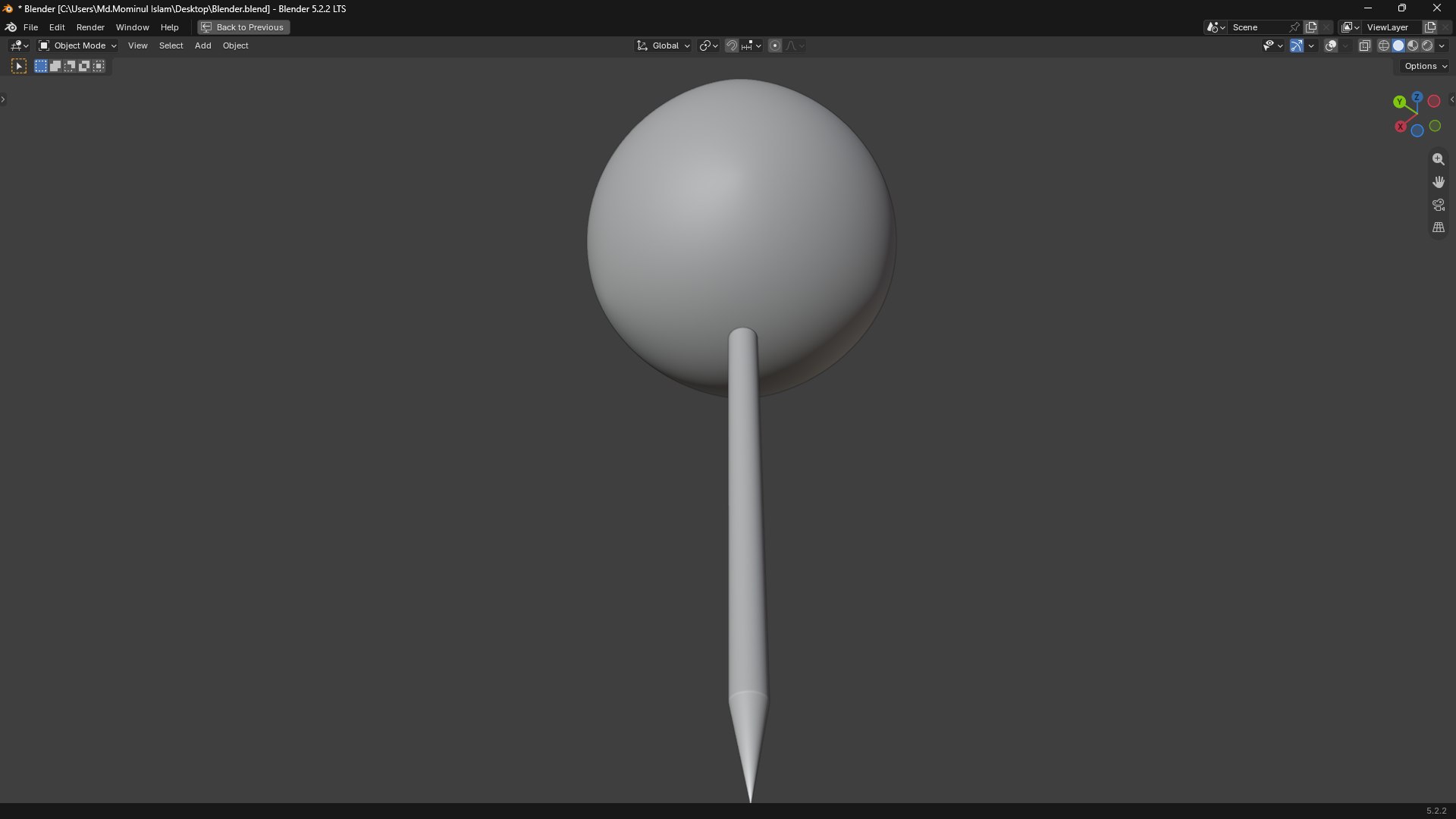The height and width of the screenshot is (819, 1456).
Task: Toggle proportional editing
Action: point(775,45)
